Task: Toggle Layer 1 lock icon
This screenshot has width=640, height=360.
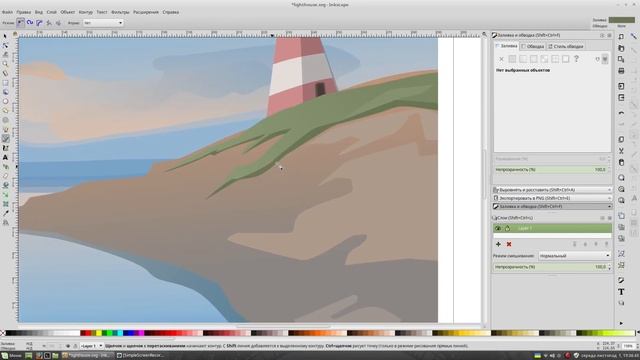Action: coord(507,228)
